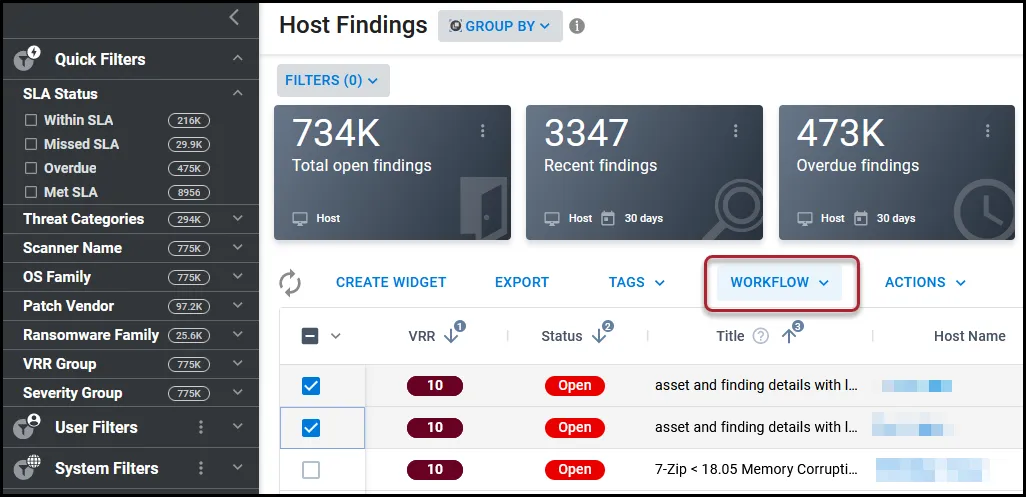Expand the Severity Group filter
The width and height of the screenshot is (1026, 497).
coord(238,392)
